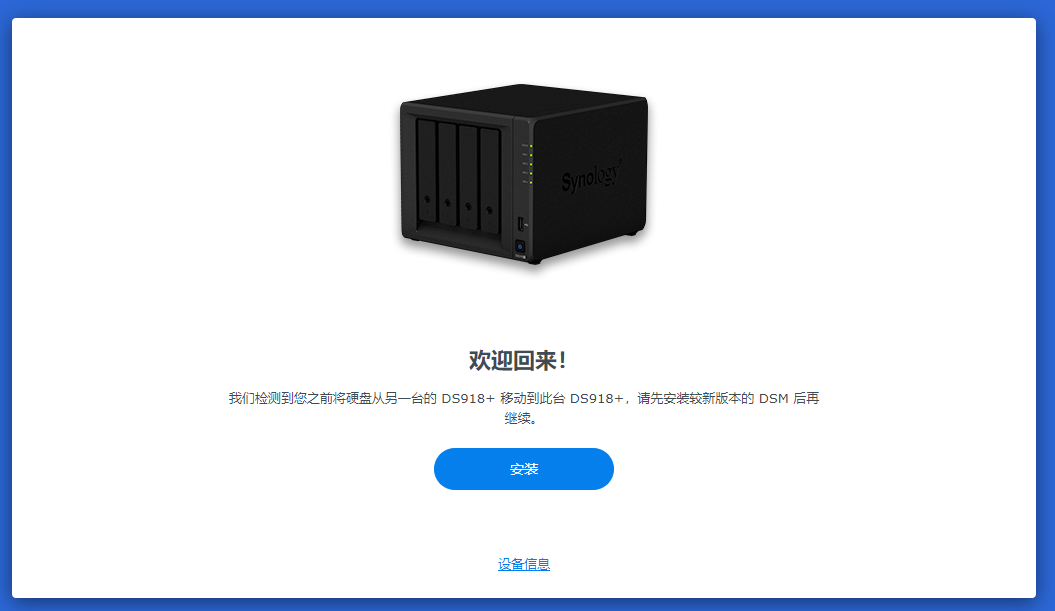The width and height of the screenshot is (1055, 611).
Task: Click the second DS918+ model name in text
Action: coord(596,398)
